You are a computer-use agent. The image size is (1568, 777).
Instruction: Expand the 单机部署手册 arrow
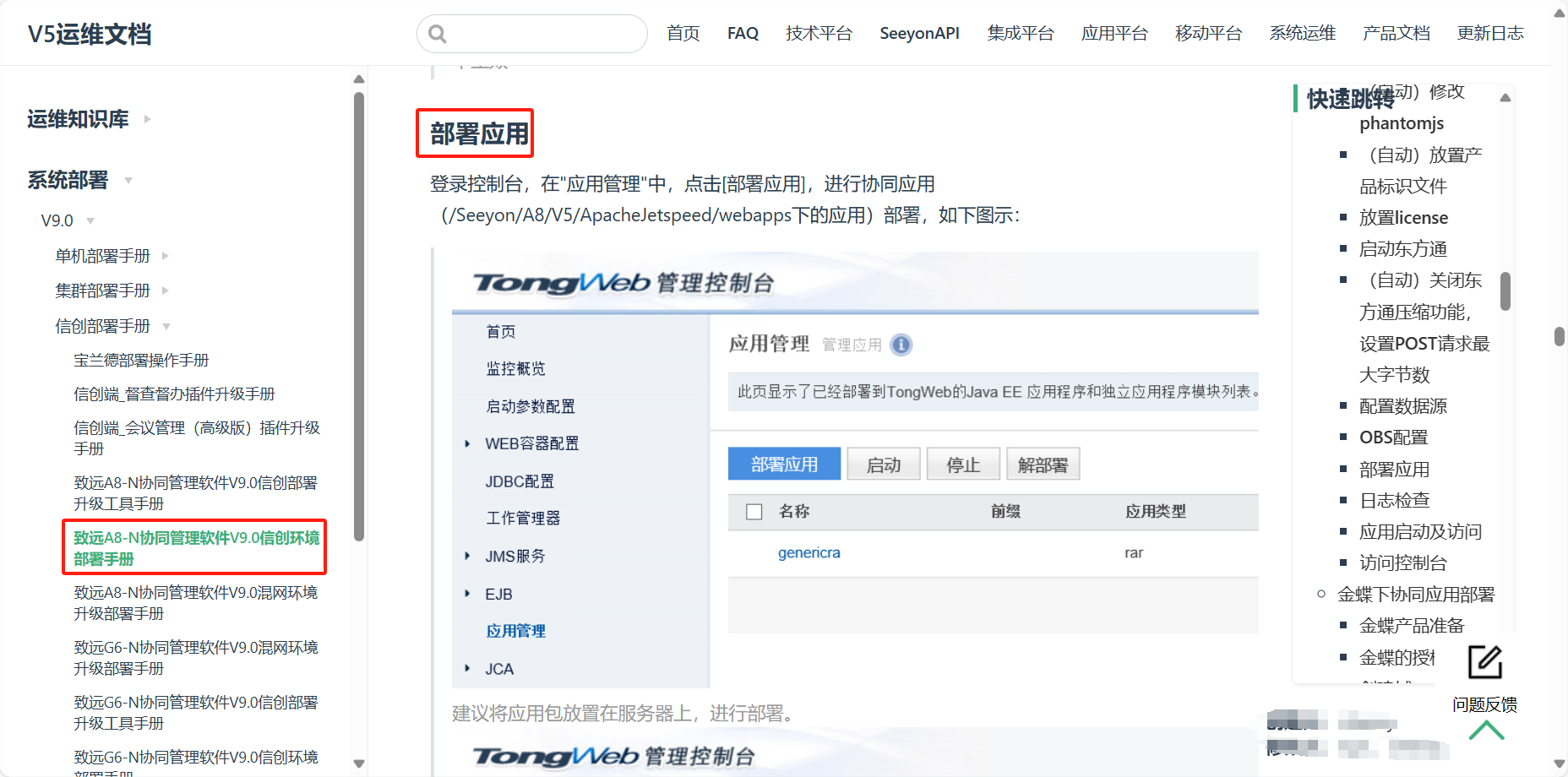pyautogui.click(x=166, y=255)
